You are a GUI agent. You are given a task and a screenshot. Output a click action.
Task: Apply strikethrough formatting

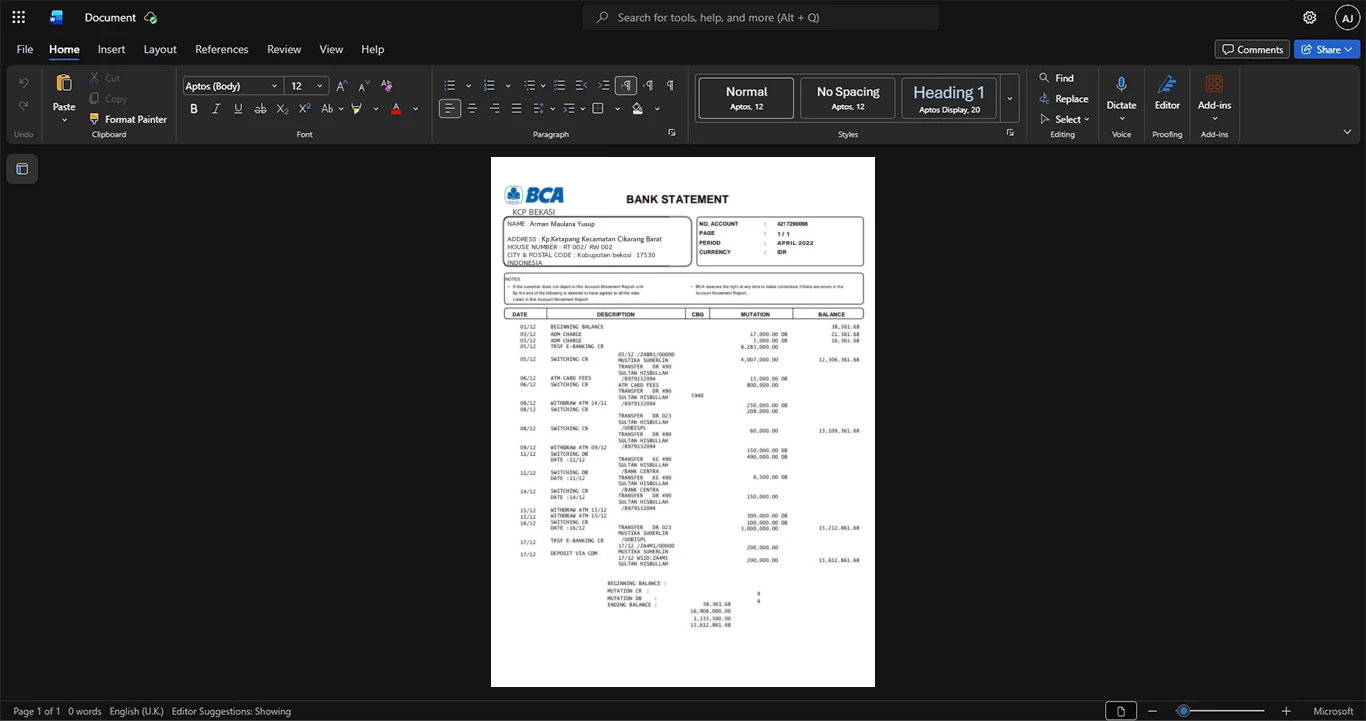pos(260,108)
